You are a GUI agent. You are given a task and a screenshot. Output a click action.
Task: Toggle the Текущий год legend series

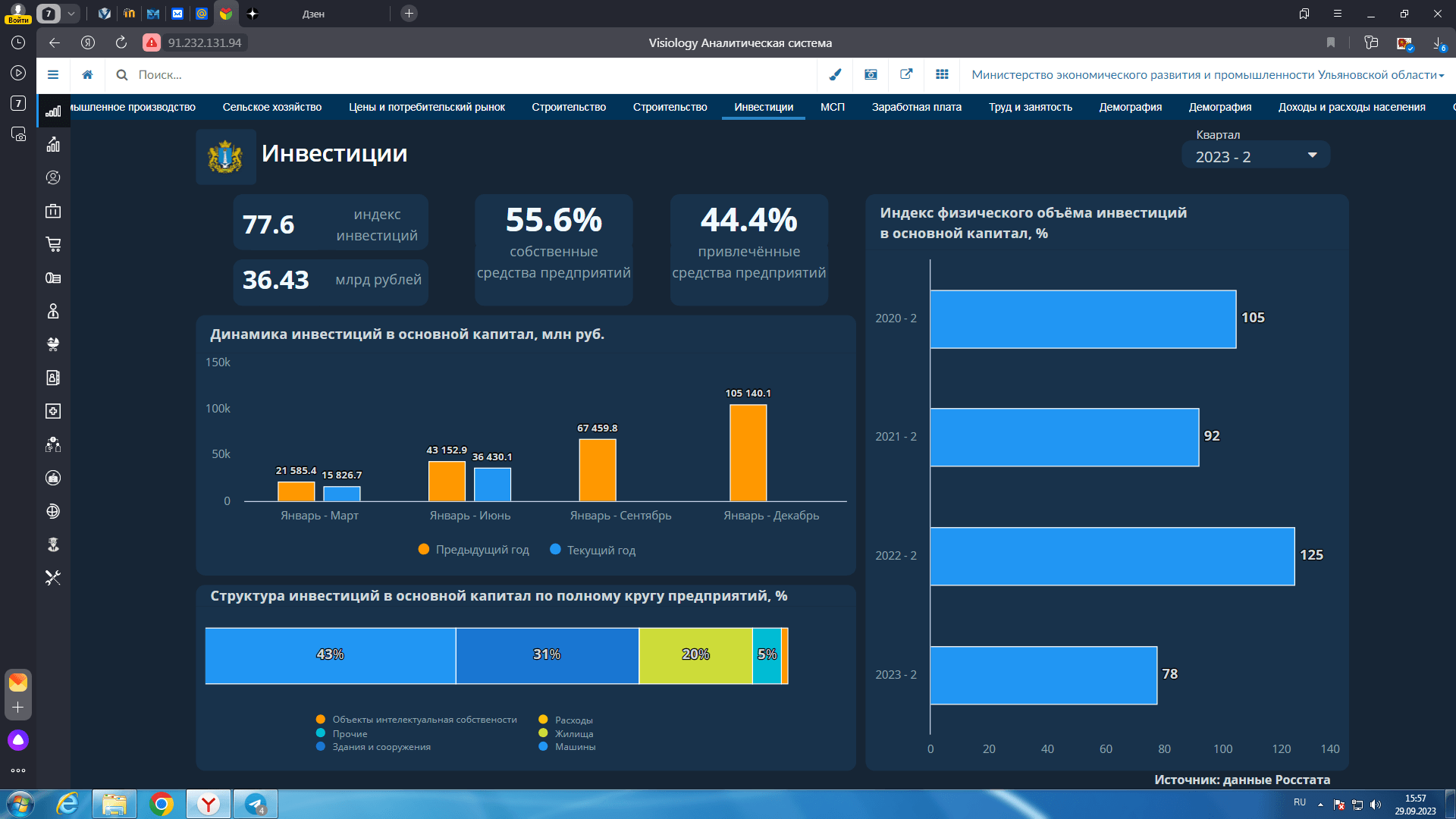pyautogui.click(x=593, y=550)
